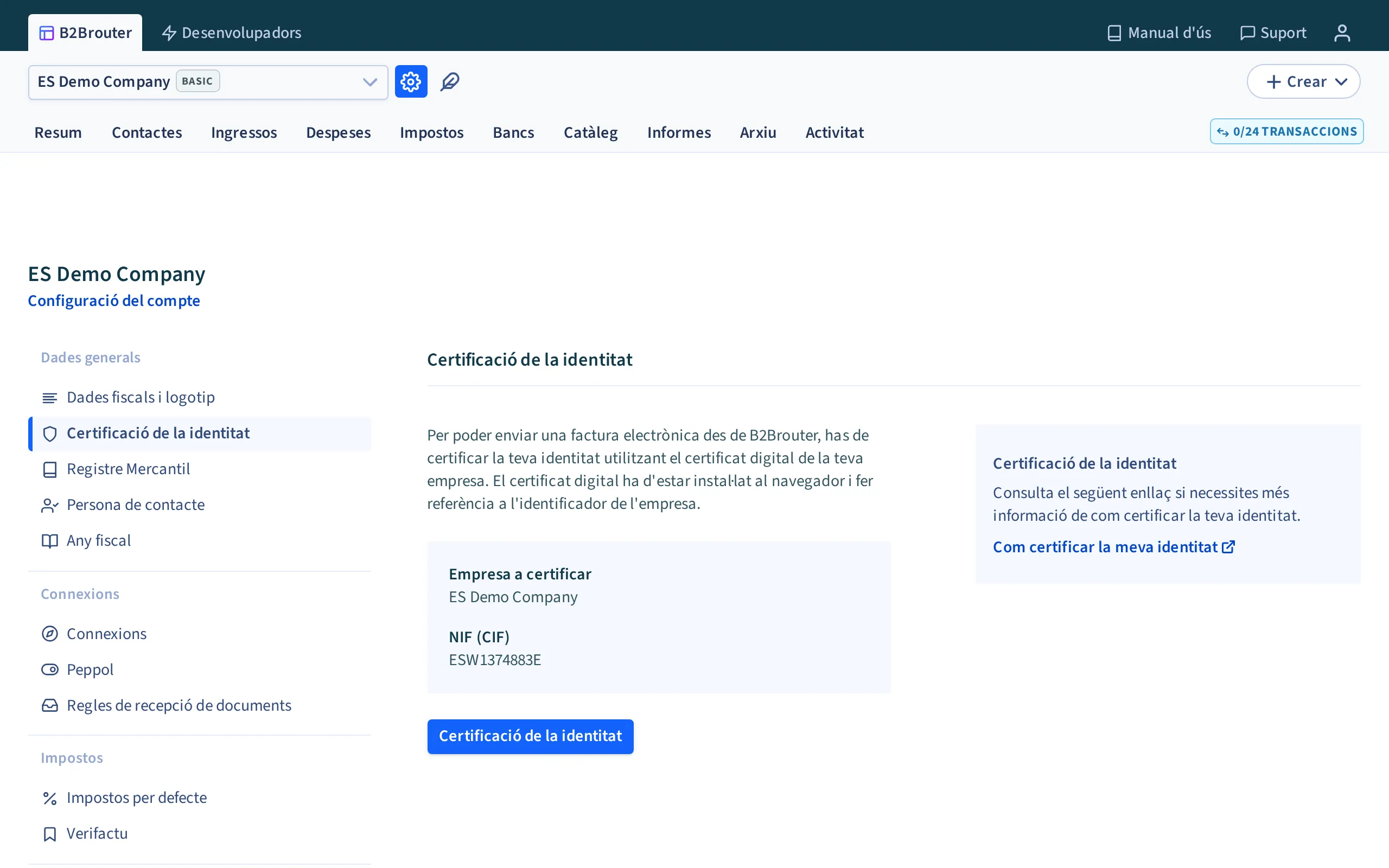Click the person icon beside Persona de contacte
Image resolution: width=1389 pixels, height=868 pixels.
point(50,505)
